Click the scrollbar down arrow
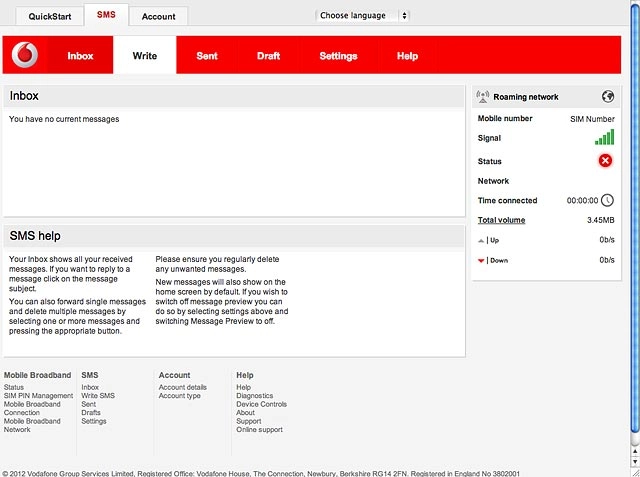Screen dimensions: 640x477 [x=635, y=461]
